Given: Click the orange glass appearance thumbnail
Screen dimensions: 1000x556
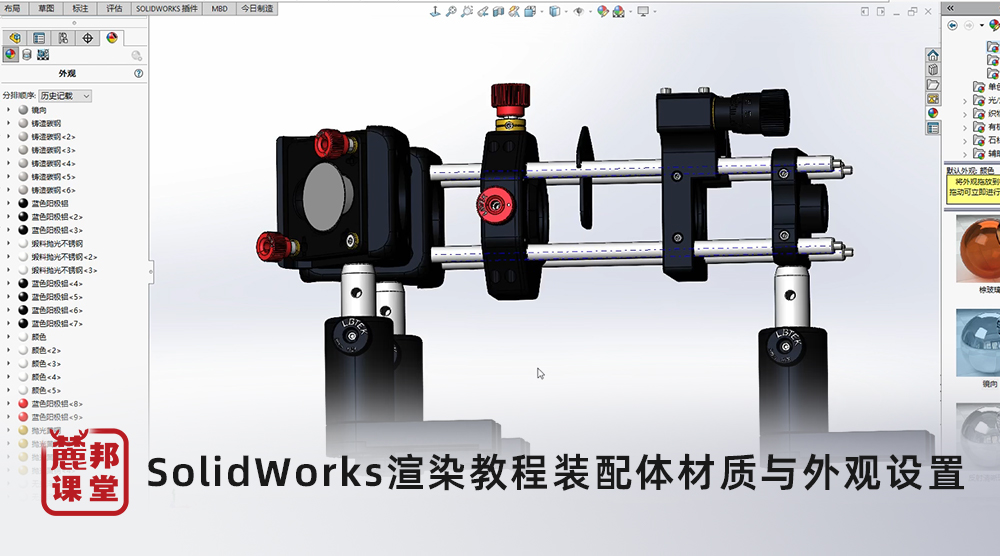Looking at the screenshot, I should tap(978, 249).
